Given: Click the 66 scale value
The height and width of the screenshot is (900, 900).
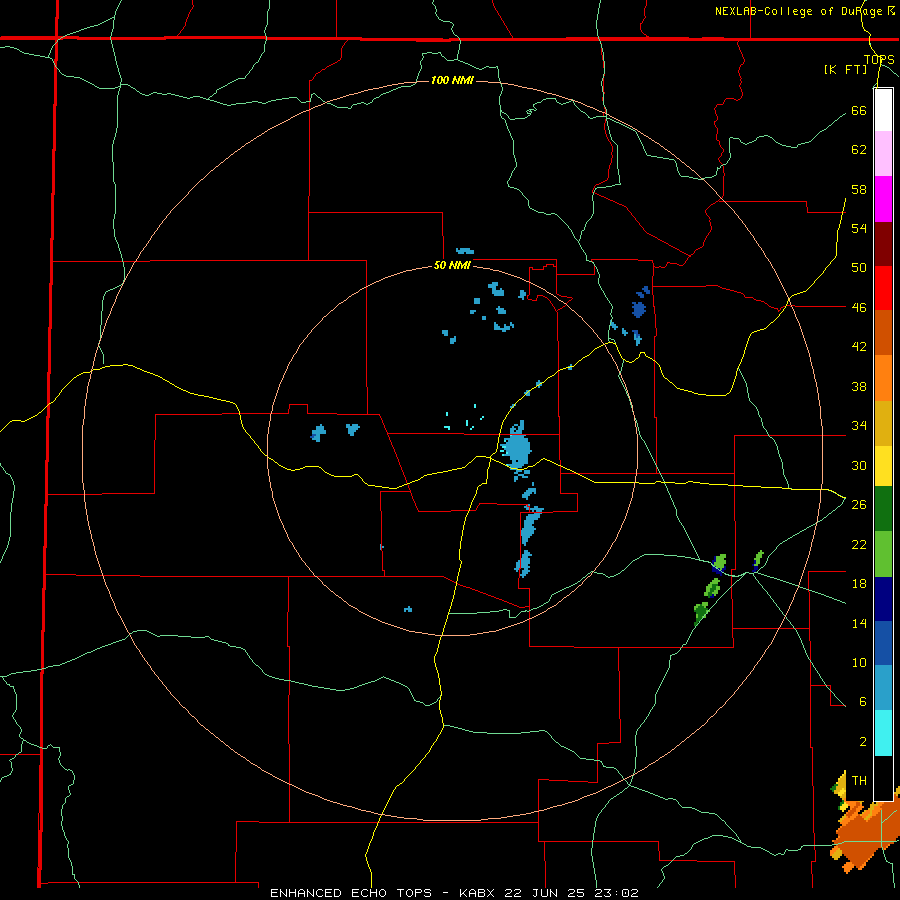Looking at the screenshot, I should (859, 110).
